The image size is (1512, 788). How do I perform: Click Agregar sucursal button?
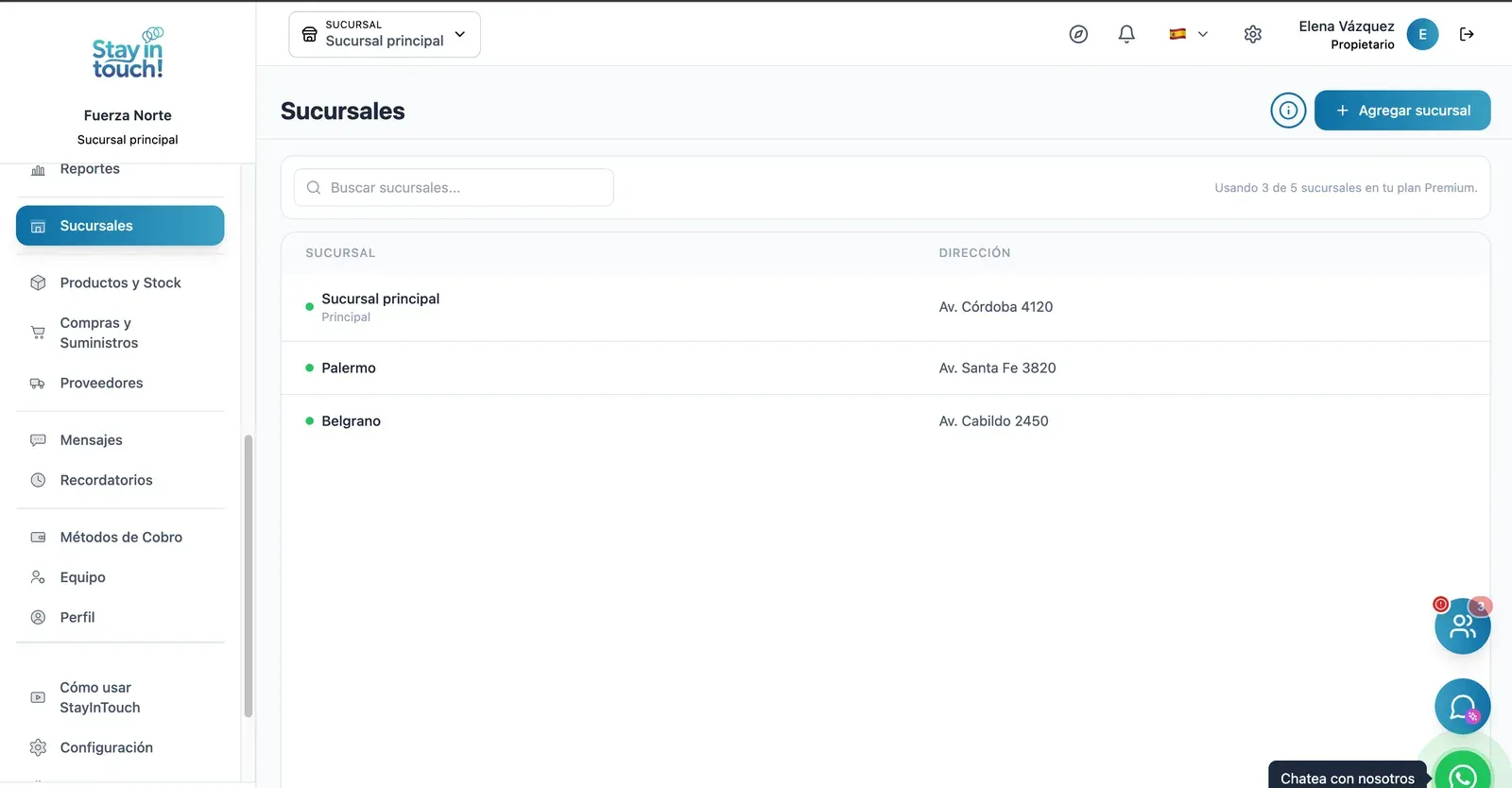1402,111
